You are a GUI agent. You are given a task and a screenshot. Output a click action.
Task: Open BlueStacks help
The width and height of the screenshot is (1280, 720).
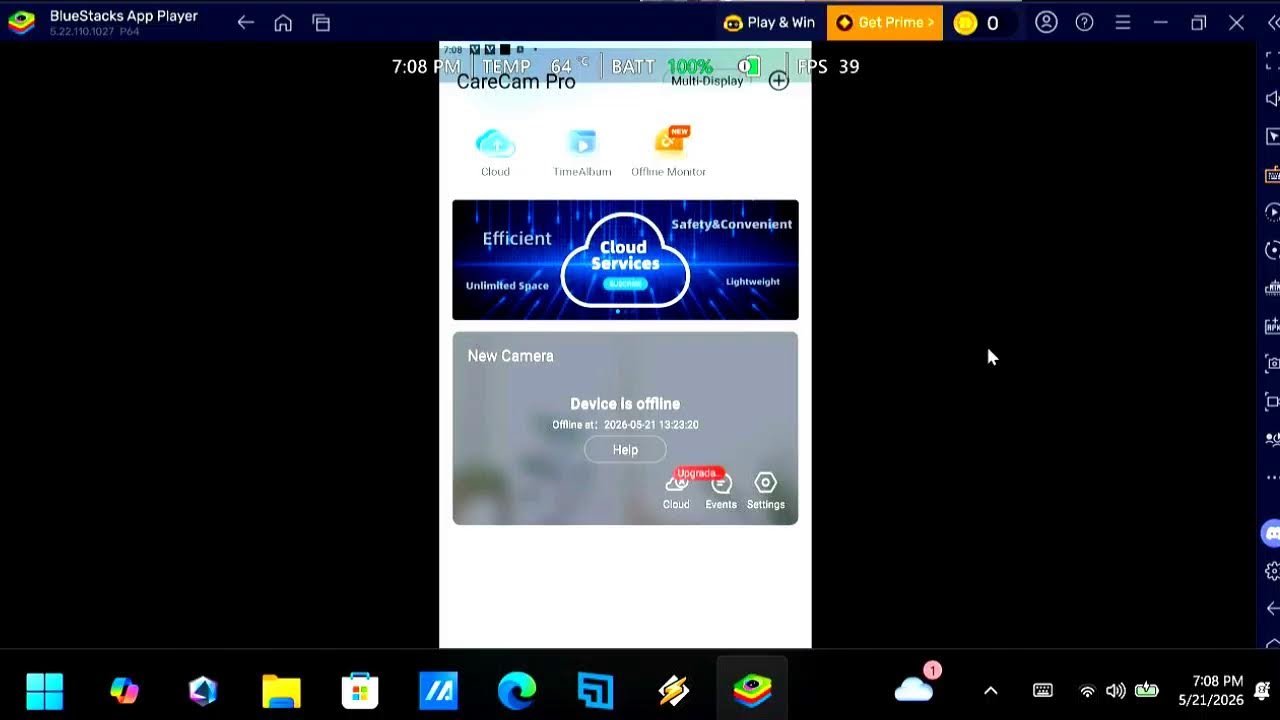[1084, 22]
